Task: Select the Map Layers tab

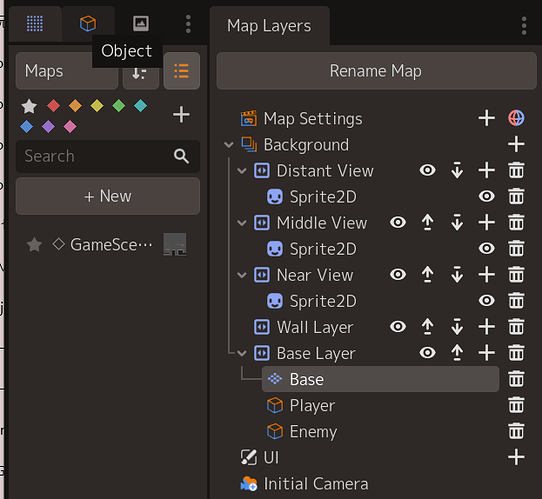Action: (x=269, y=26)
